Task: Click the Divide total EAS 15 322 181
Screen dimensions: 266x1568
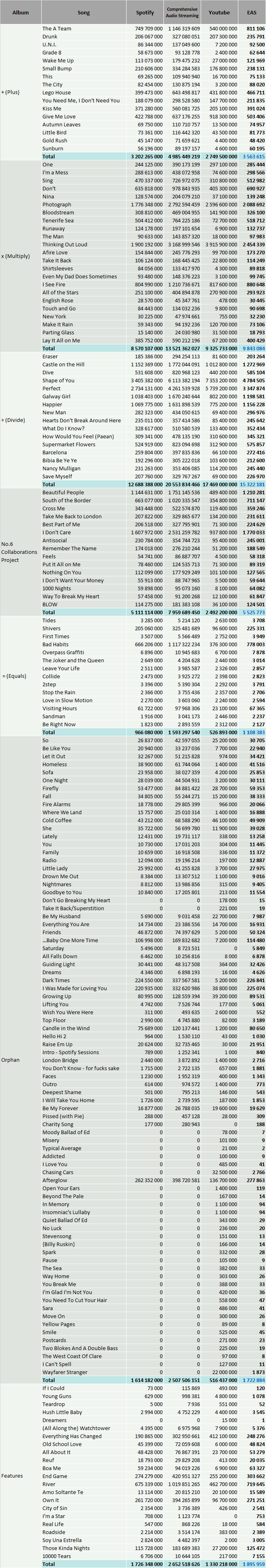Action: [252, 485]
